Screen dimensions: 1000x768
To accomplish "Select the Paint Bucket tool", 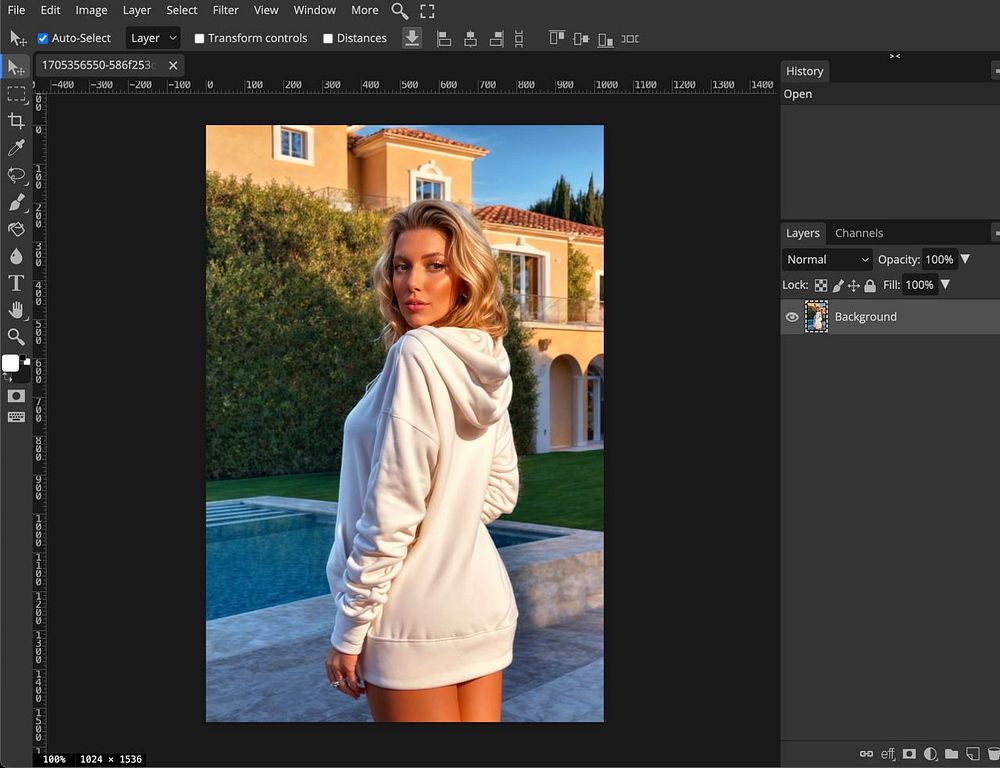I will [x=17, y=229].
